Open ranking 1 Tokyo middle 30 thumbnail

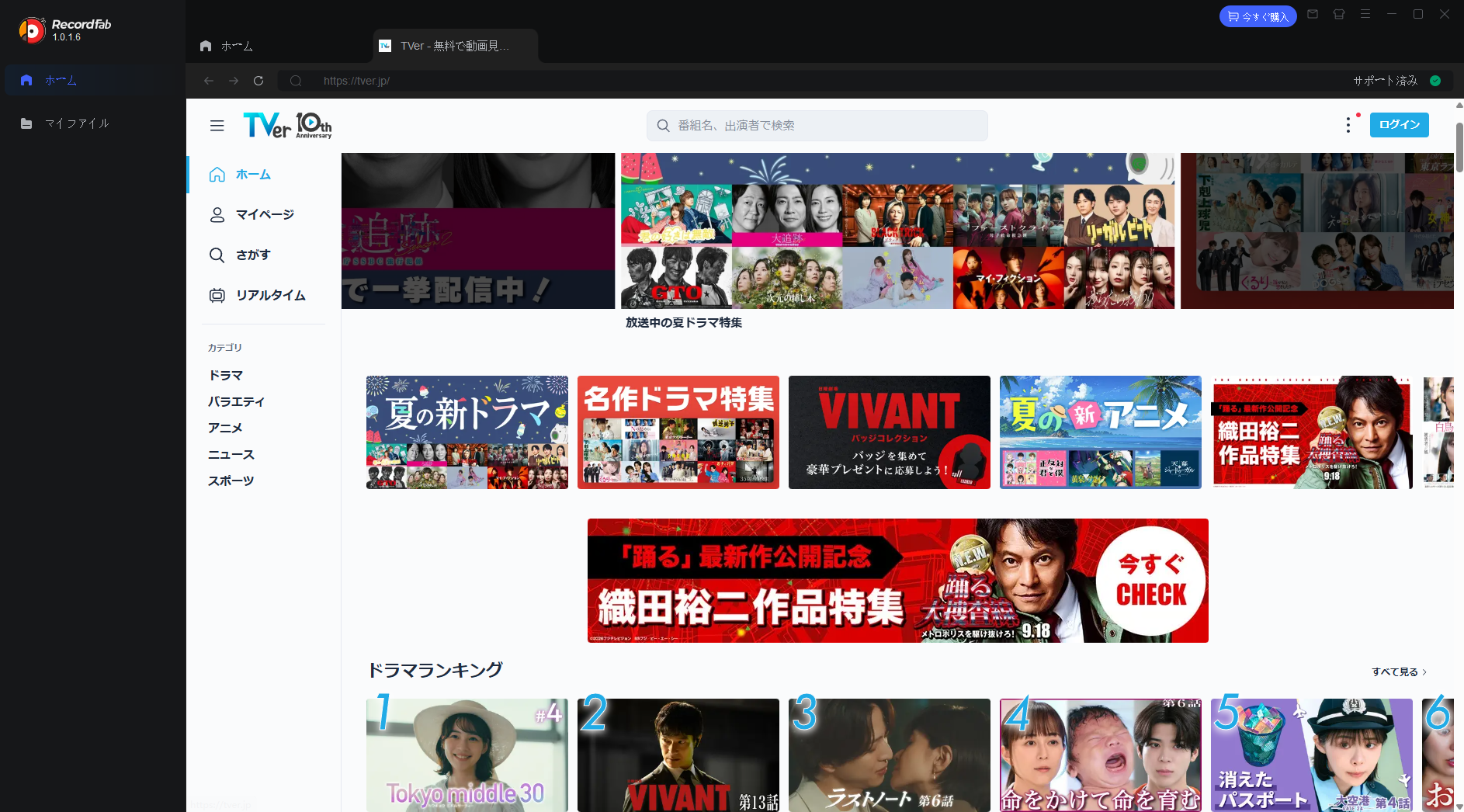pyautogui.click(x=467, y=755)
